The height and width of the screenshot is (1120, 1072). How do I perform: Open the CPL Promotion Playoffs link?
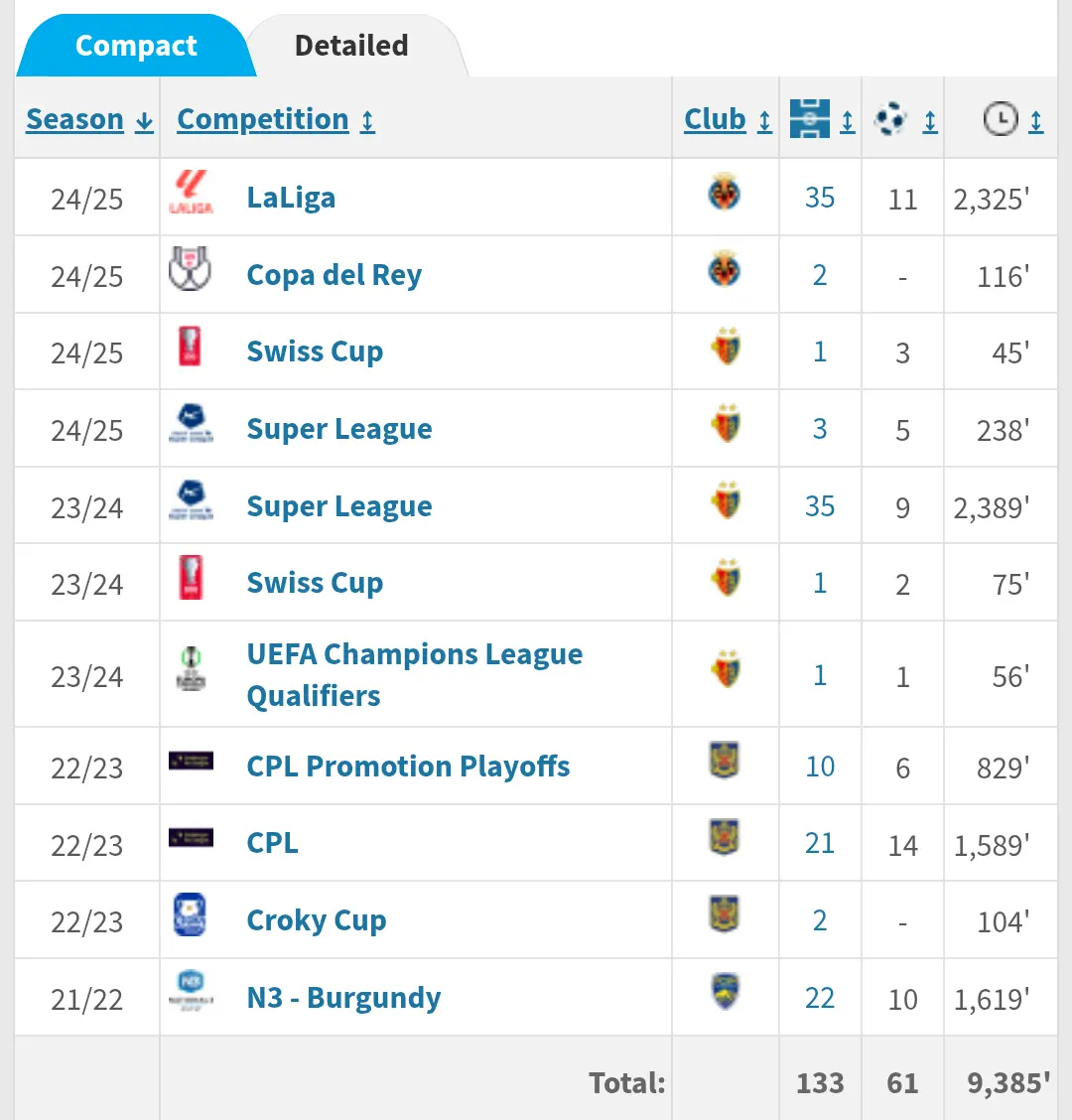(408, 767)
